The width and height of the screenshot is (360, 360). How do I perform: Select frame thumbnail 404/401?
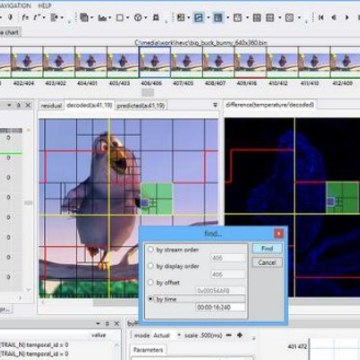tap(91, 62)
